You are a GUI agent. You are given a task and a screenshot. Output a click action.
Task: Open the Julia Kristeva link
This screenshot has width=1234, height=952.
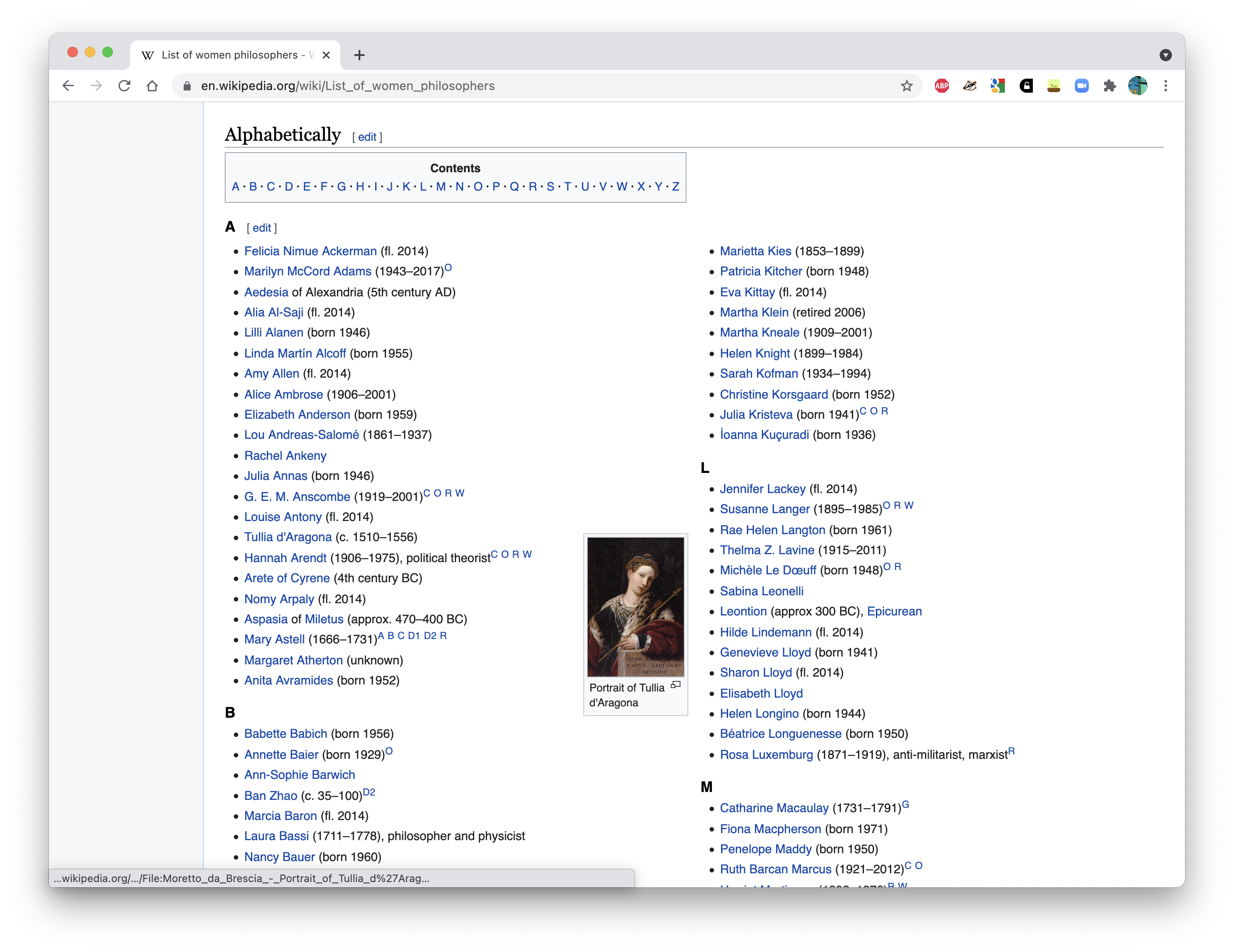point(756,415)
